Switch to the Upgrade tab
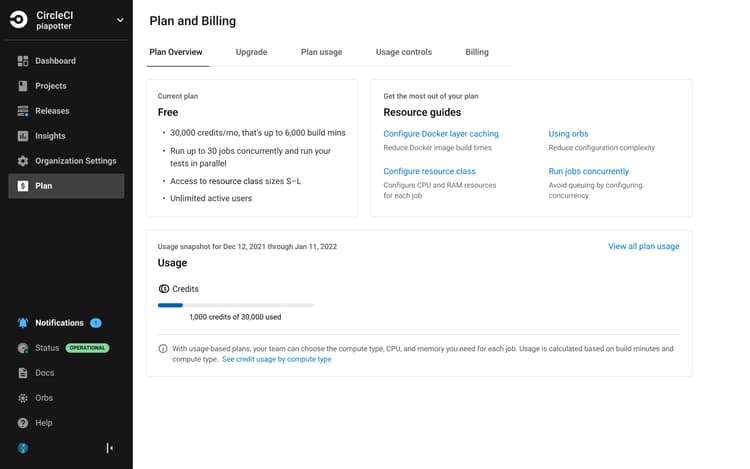The height and width of the screenshot is (469, 750). click(x=251, y=52)
